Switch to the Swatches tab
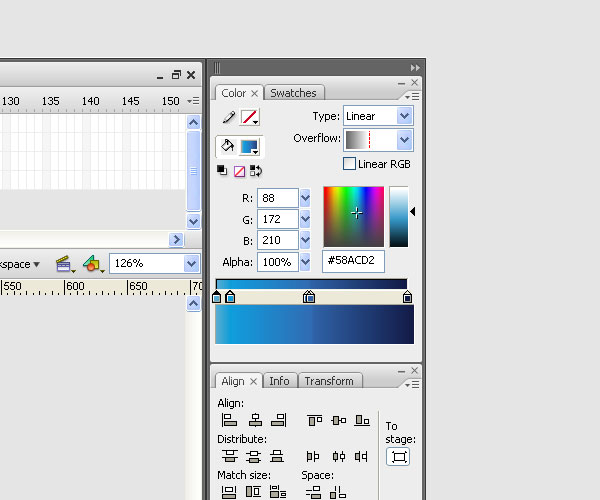The height and width of the screenshot is (500, 600). click(x=293, y=93)
